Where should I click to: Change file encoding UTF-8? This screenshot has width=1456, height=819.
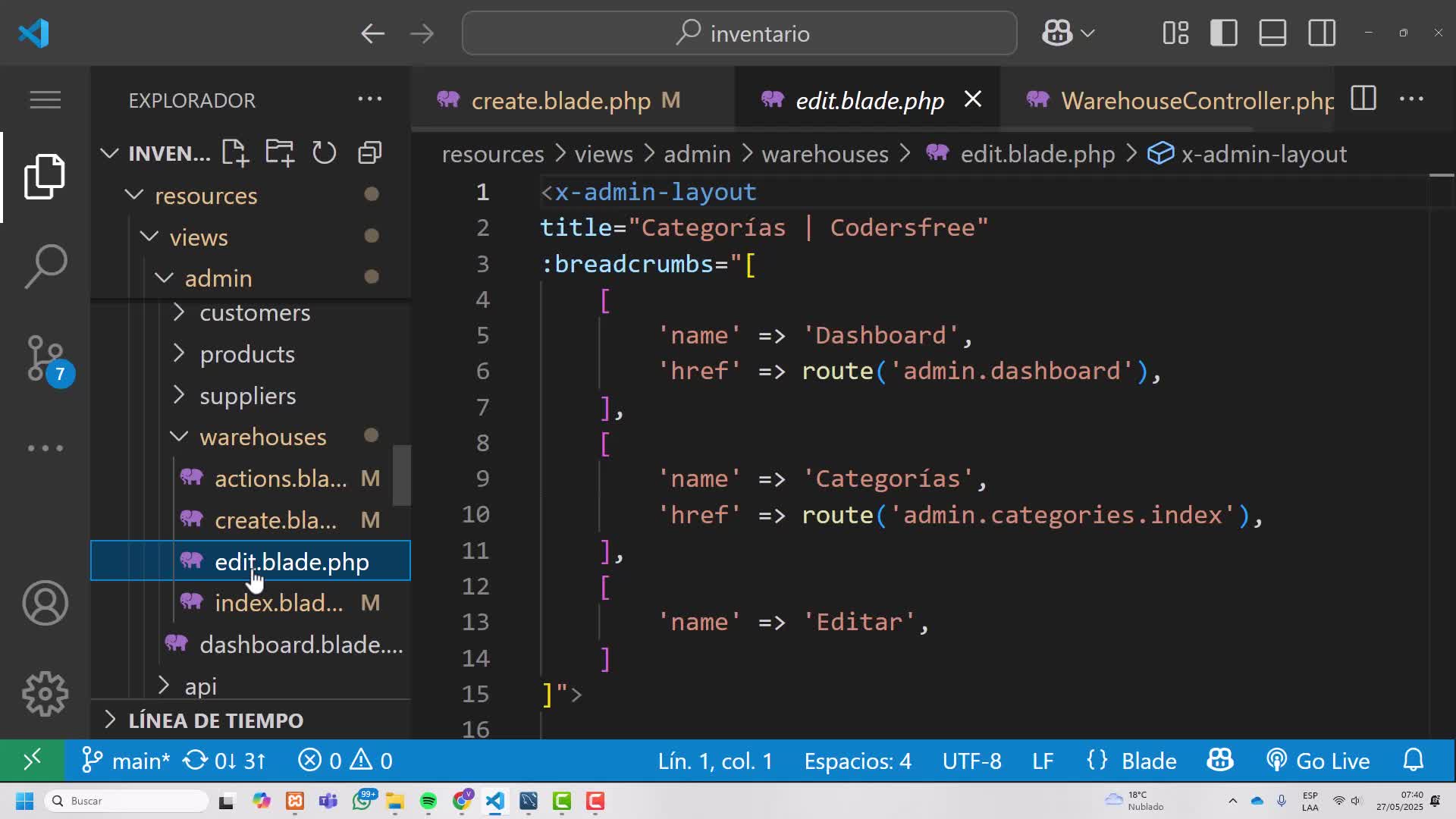coord(971,761)
